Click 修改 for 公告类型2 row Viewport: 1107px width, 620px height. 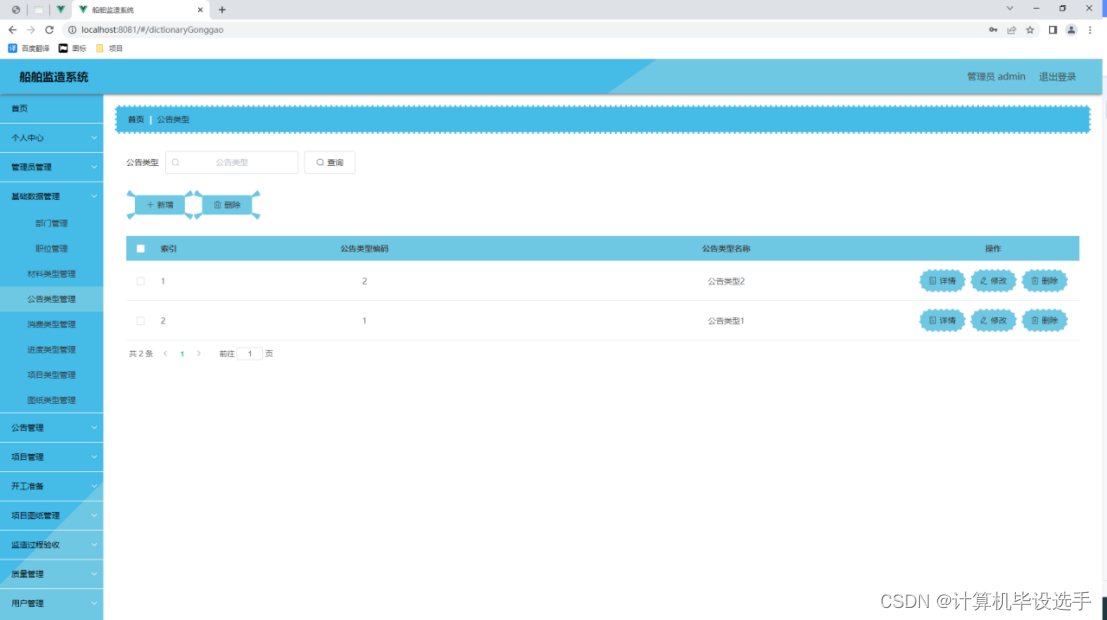pyautogui.click(x=993, y=281)
